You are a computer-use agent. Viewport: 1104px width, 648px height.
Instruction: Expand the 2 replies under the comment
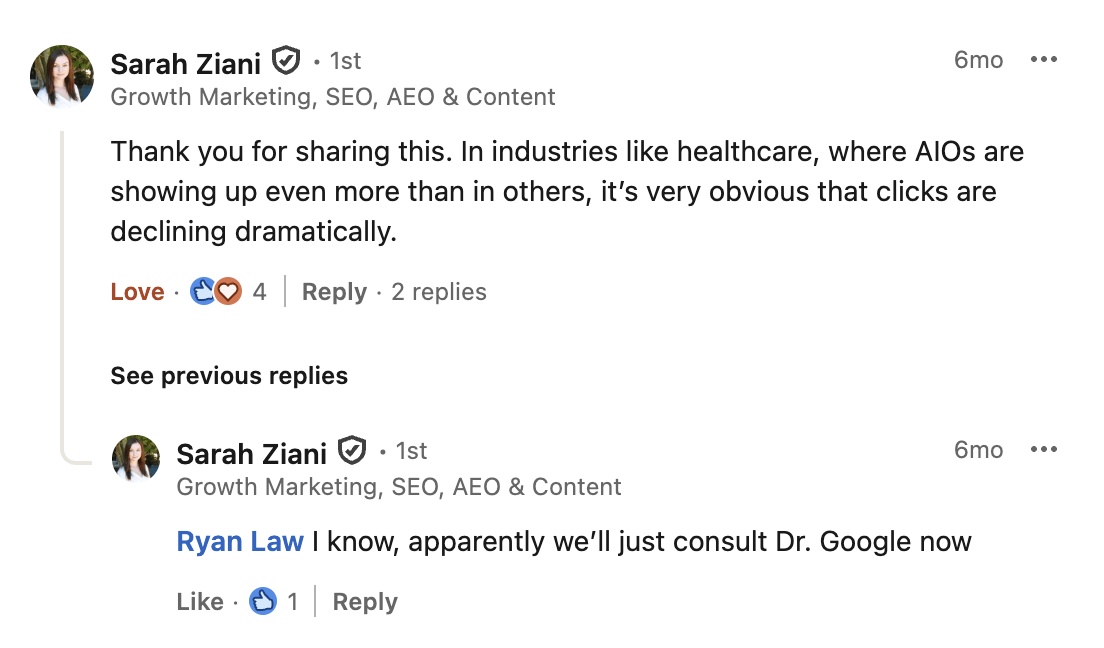tap(438, 291)
